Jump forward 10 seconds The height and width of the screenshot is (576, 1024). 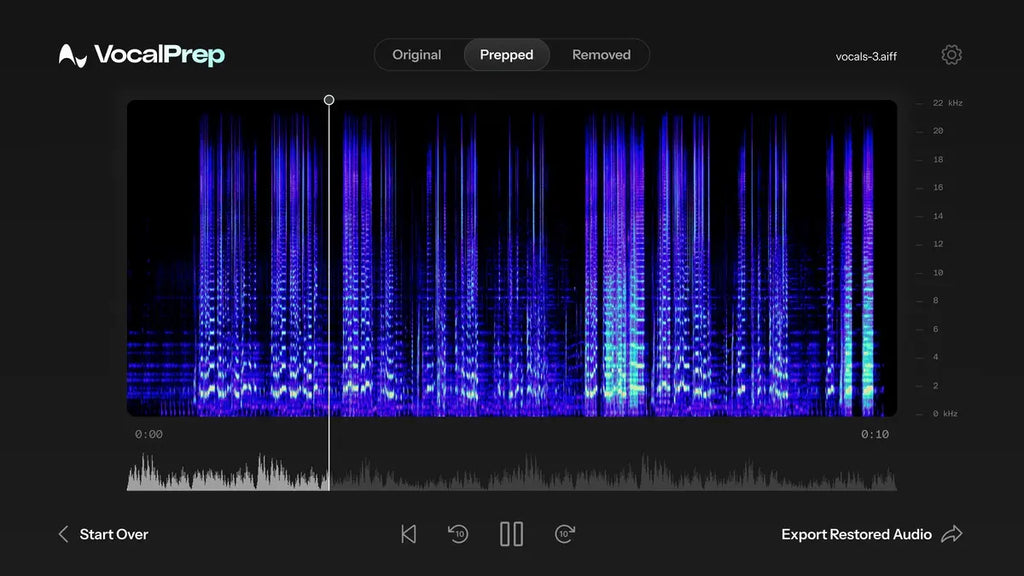[565, 534]
